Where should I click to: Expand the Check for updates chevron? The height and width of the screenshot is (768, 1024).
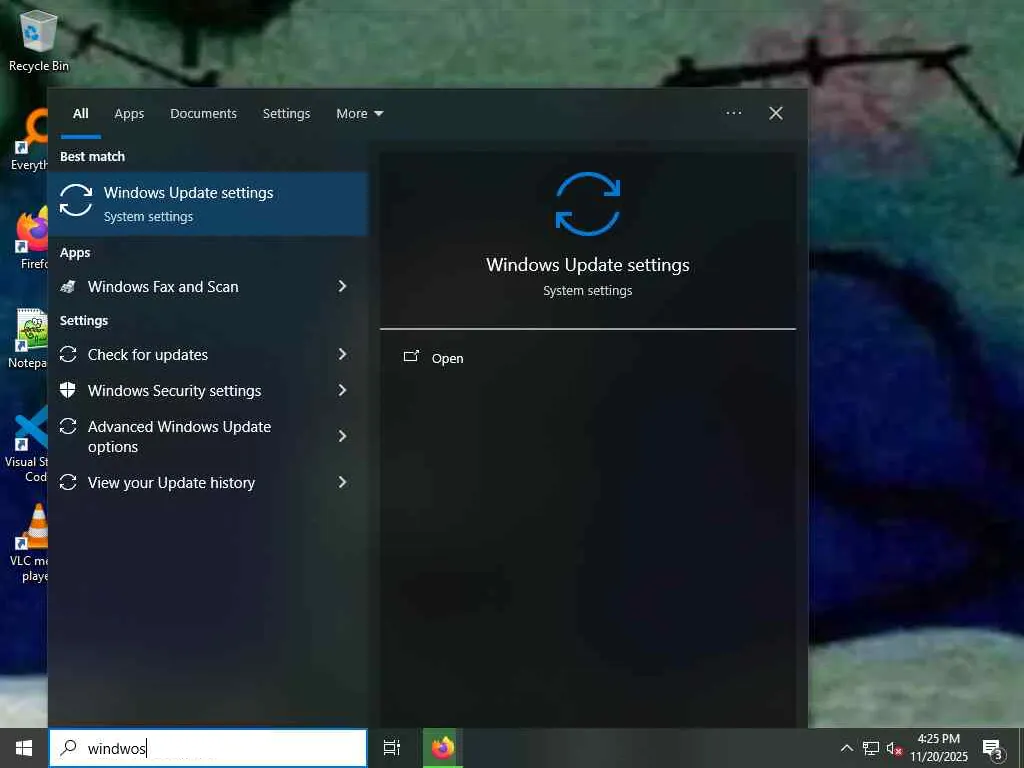point(342,354)
